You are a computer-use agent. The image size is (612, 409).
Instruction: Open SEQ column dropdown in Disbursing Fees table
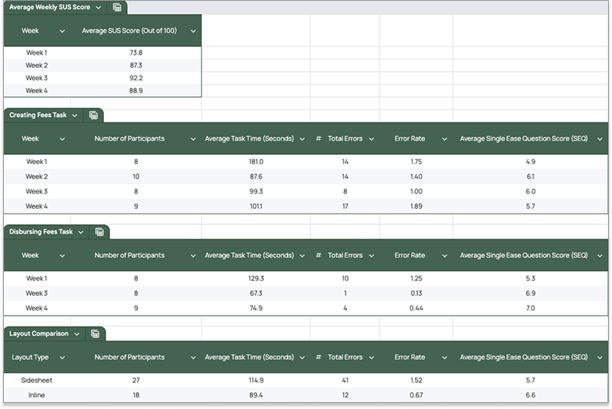coord(600,256)
